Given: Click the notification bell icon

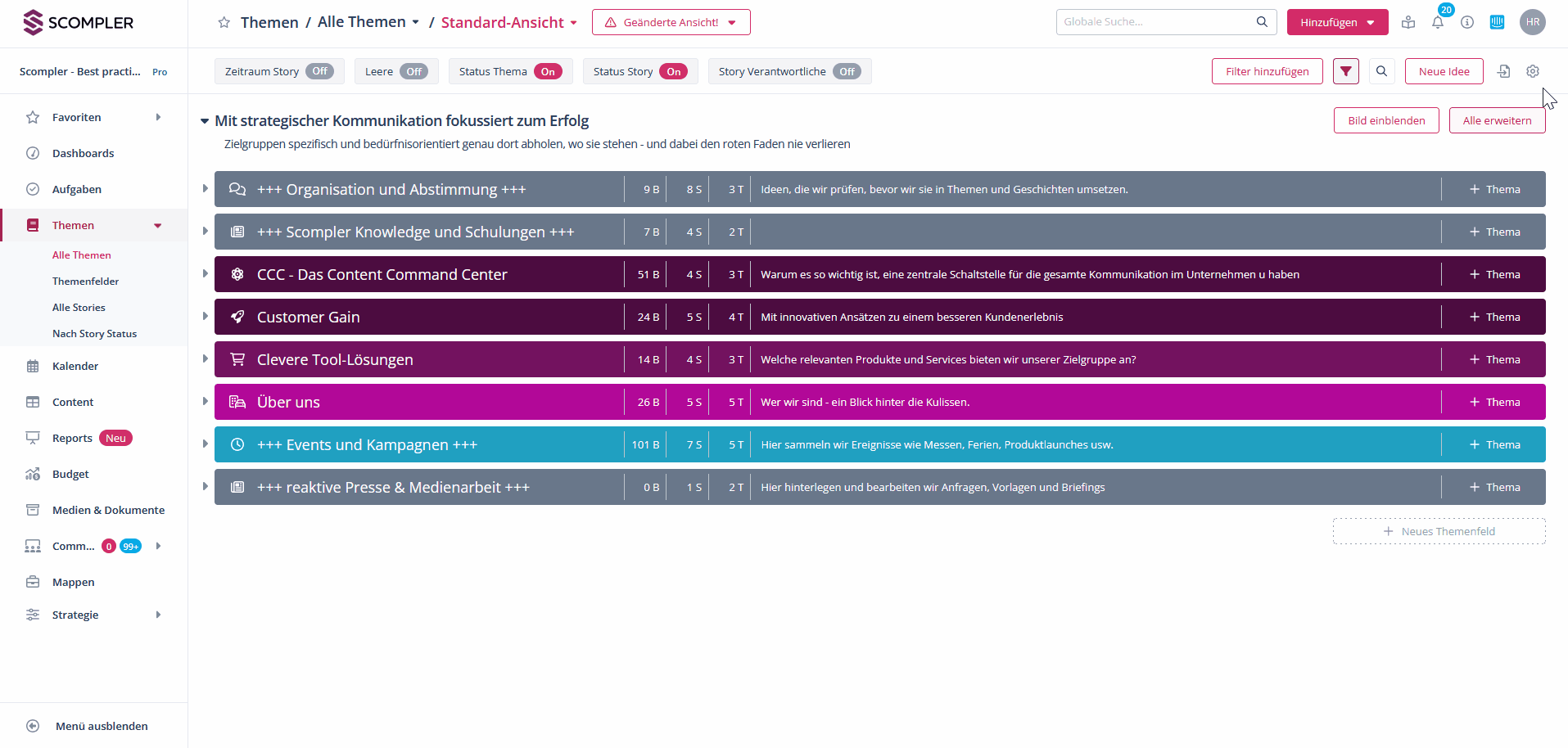Looking at the screenshot, I should [x=1437, y=23].
